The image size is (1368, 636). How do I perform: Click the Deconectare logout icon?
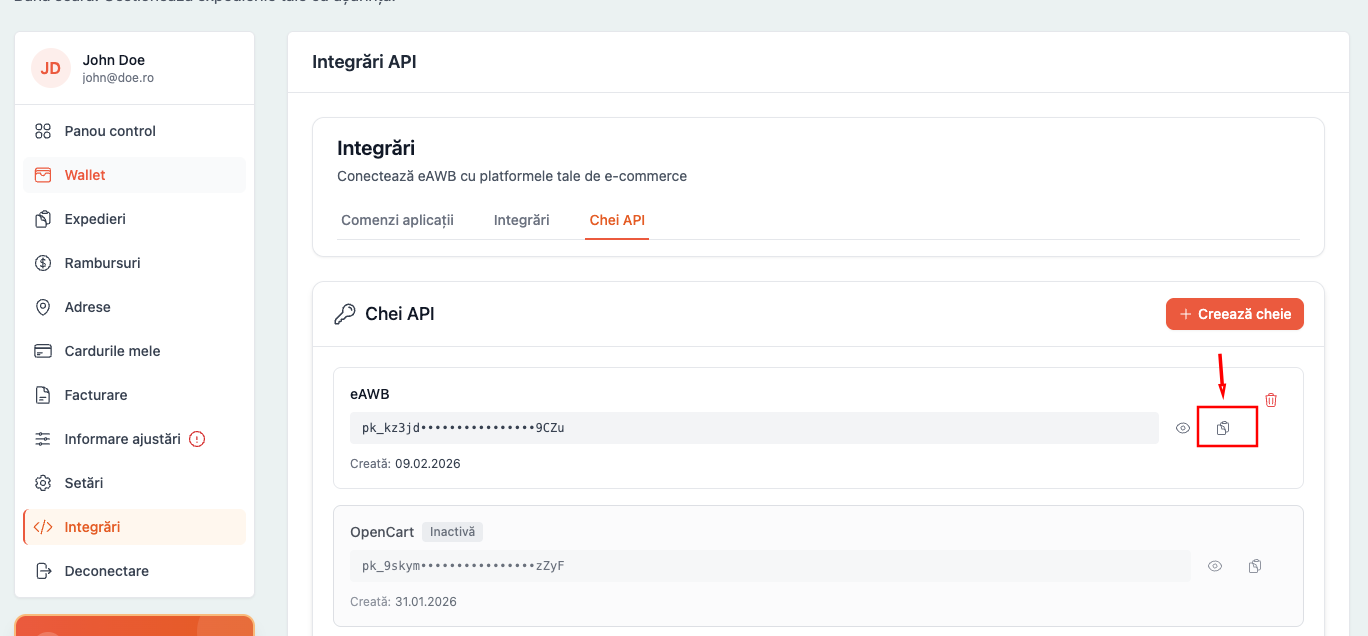click(43, 571)
